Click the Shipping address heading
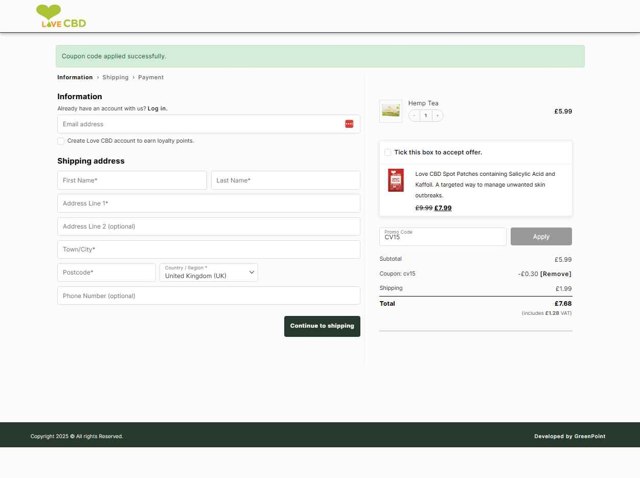This screenshot has width=640, height=478. click(91, 161)
